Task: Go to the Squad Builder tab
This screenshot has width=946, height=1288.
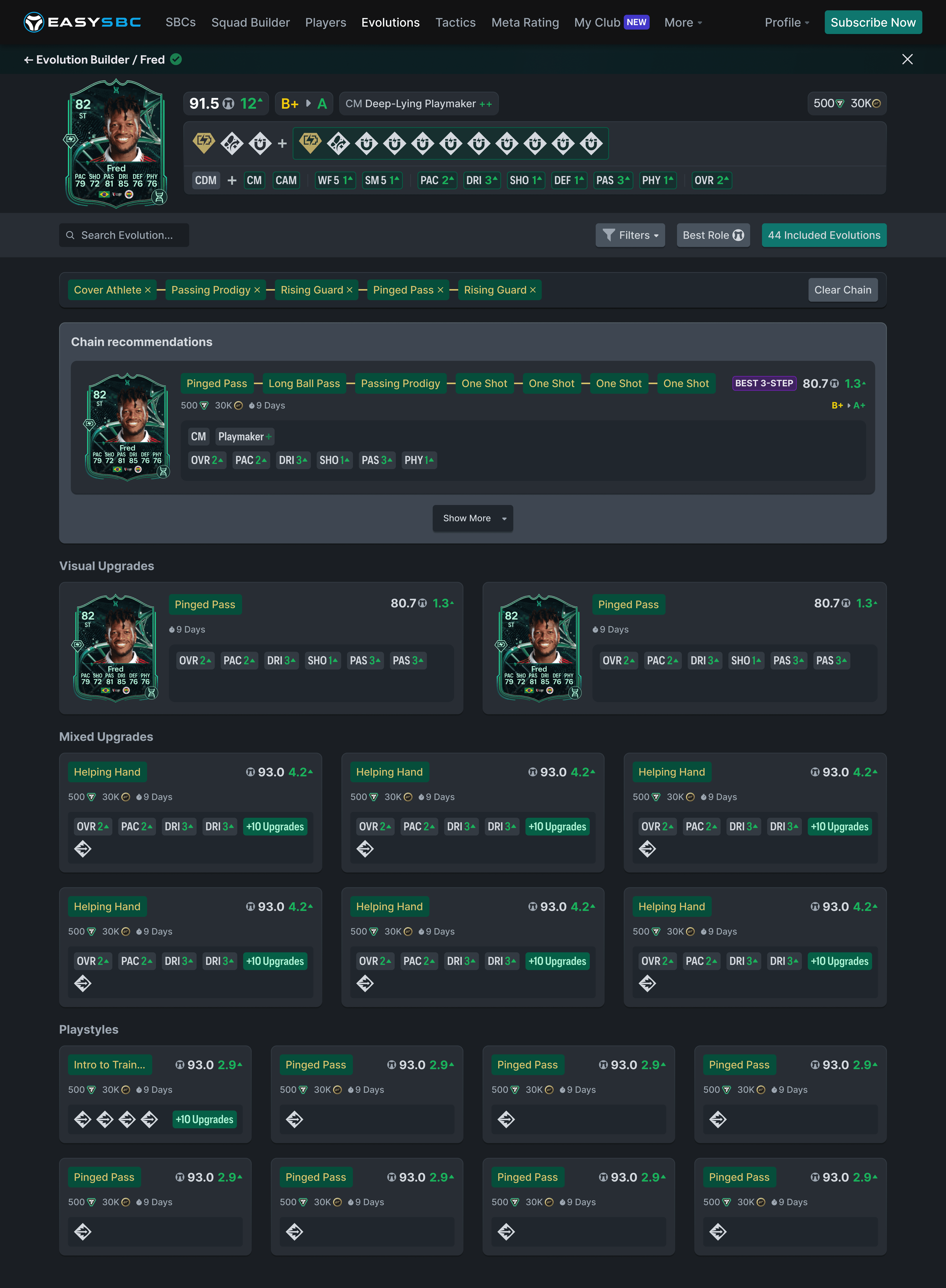Action: (250, 22)
